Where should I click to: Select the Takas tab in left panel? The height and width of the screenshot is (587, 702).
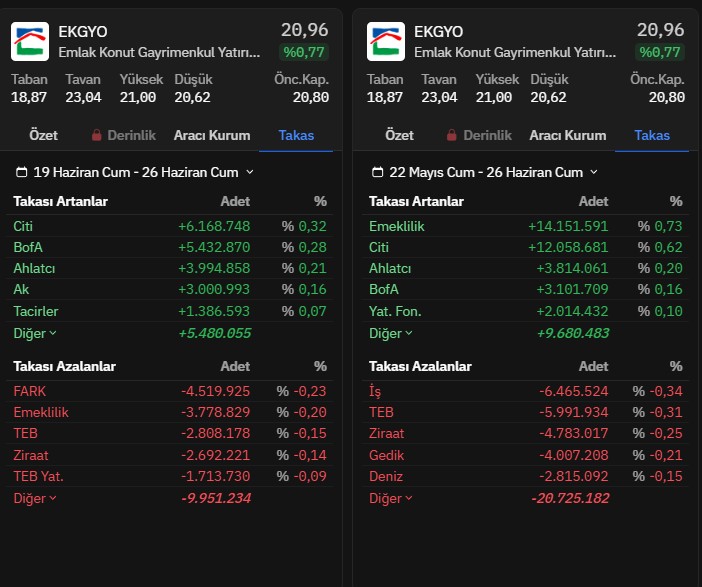296,135
